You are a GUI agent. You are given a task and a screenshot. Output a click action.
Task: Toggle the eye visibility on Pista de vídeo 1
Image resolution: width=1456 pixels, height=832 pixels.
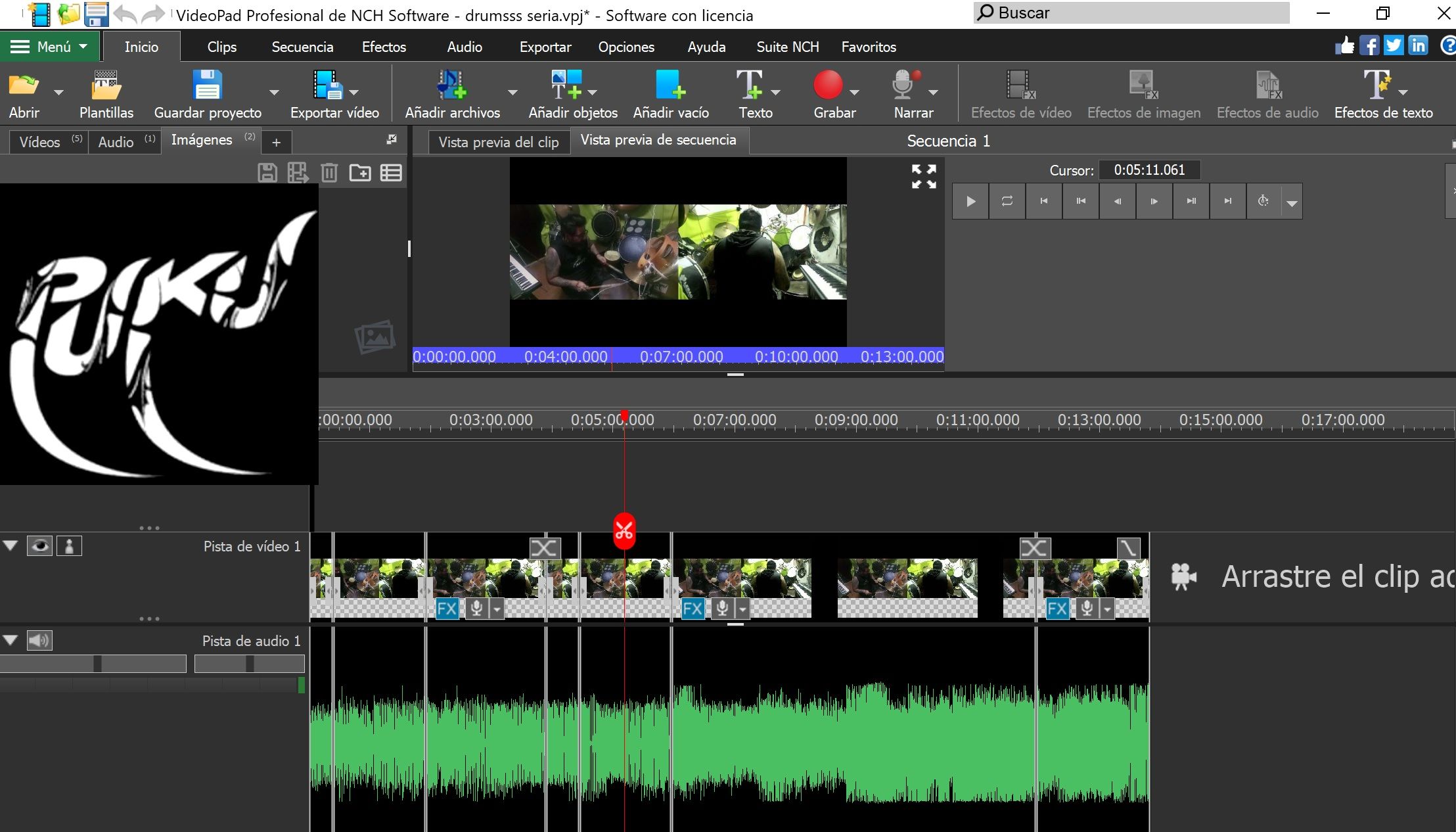[x=39, y=545]
